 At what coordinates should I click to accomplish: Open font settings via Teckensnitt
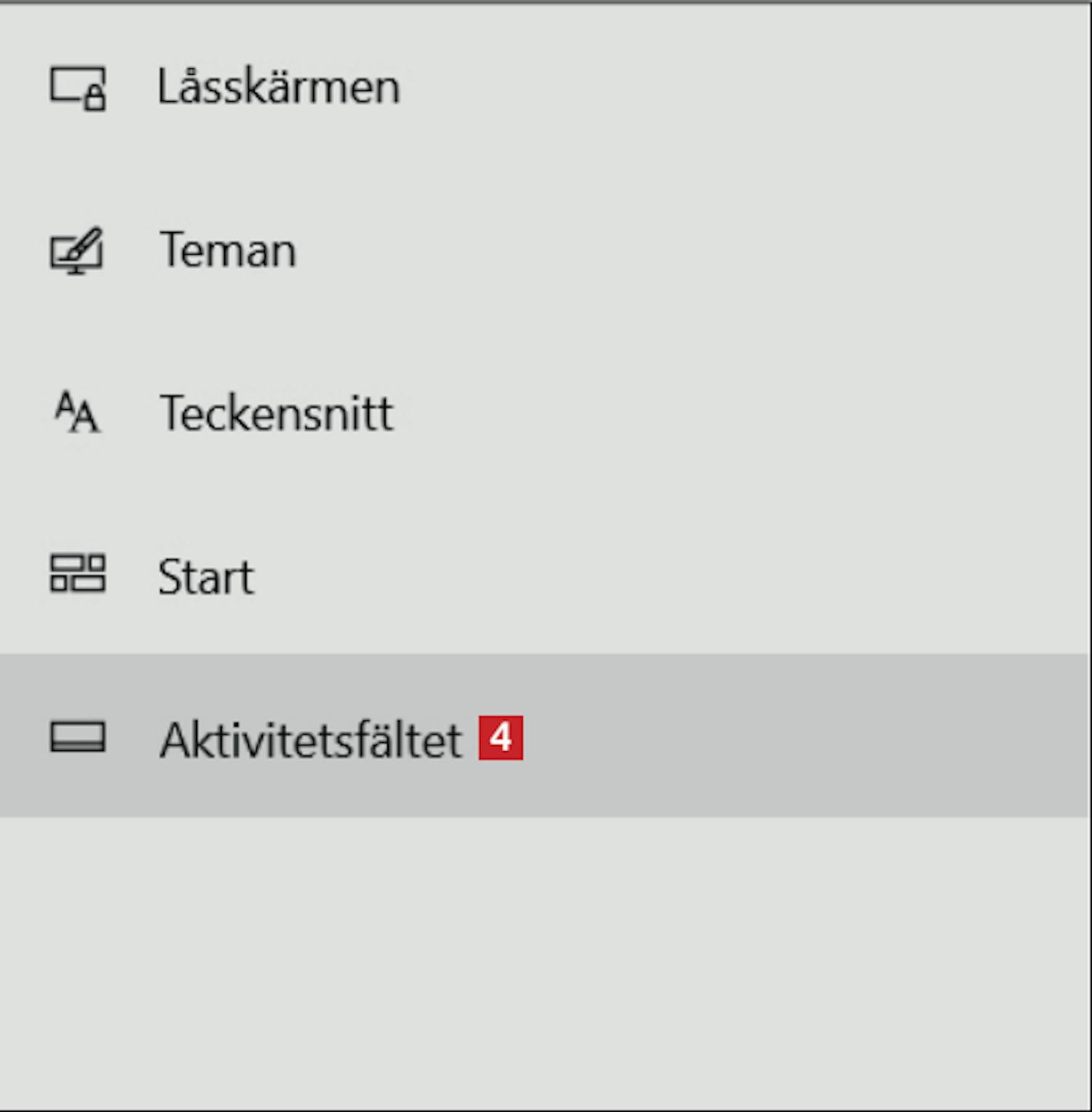276,413
